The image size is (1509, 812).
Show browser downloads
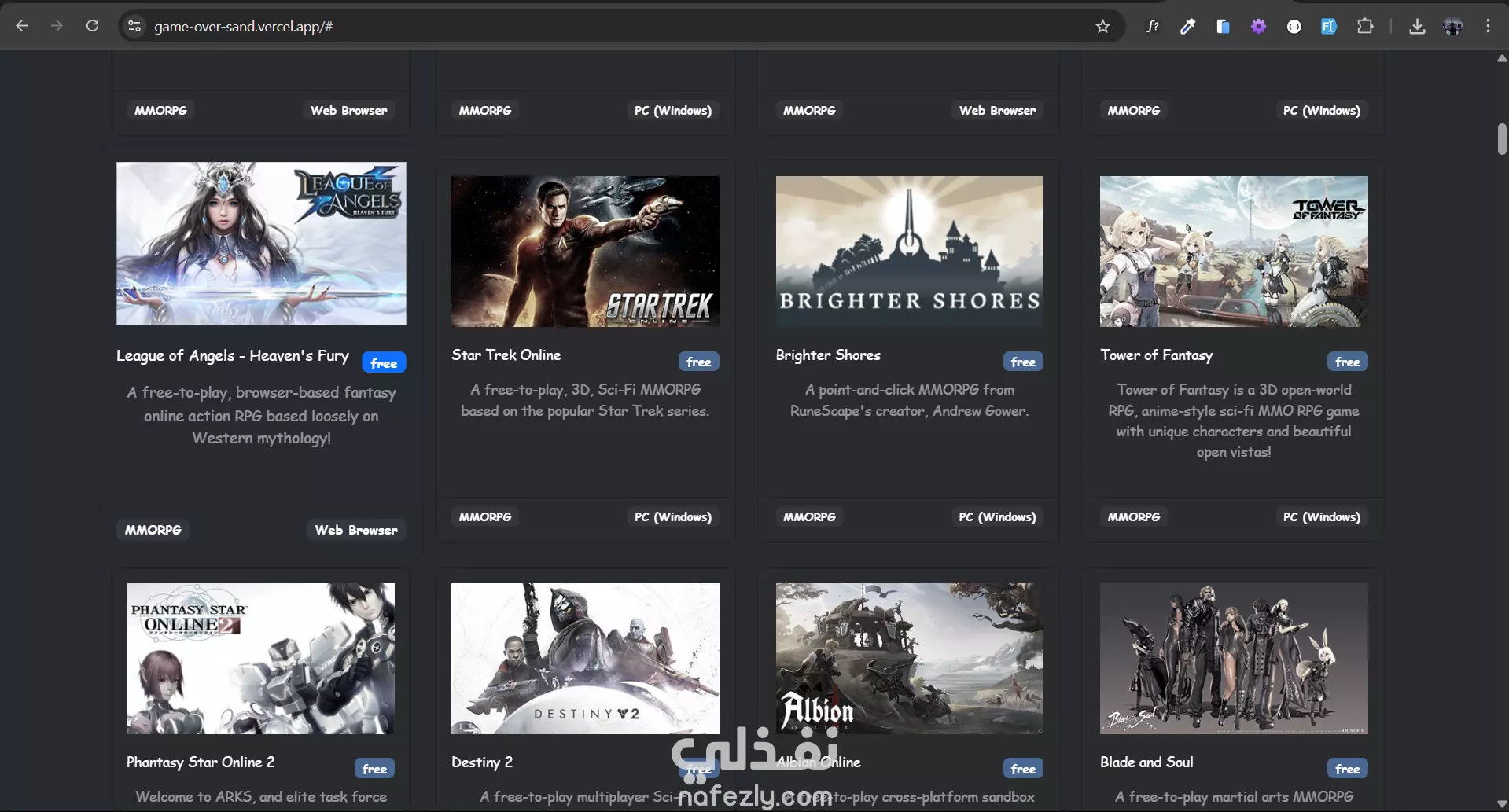click(1417, 26)
